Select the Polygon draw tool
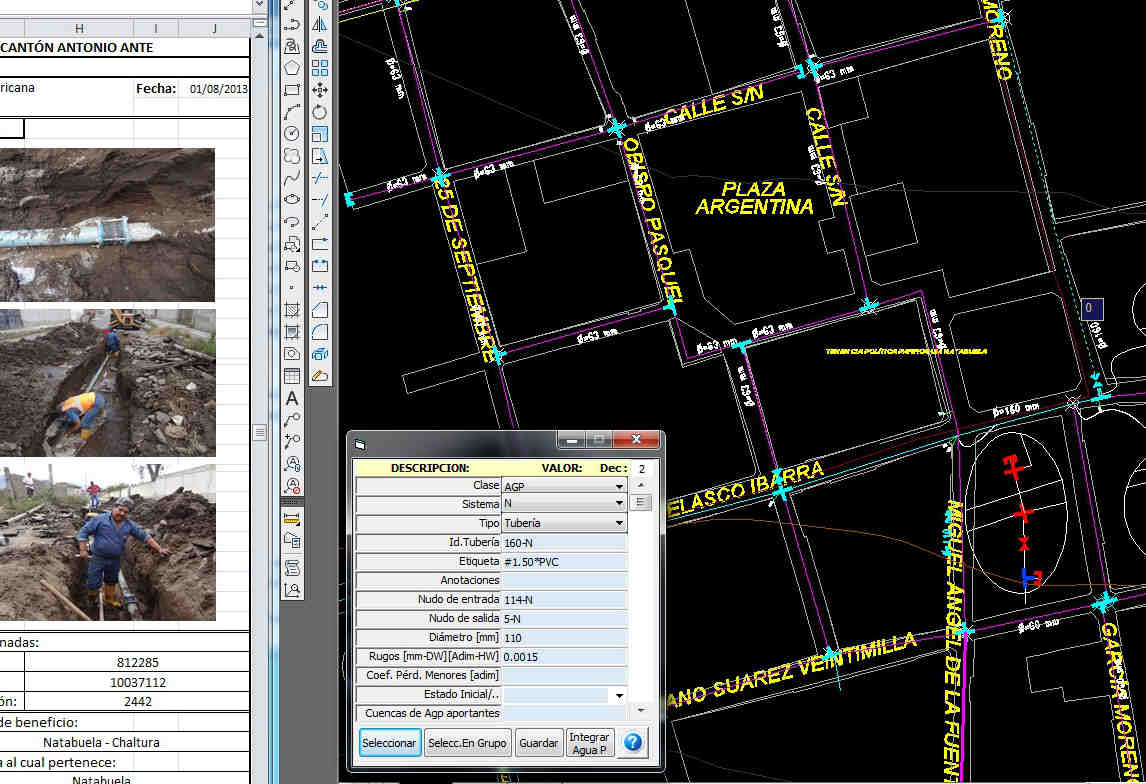Image resolution: width=1146 pixels, height=784 pixels. point(292,68)
